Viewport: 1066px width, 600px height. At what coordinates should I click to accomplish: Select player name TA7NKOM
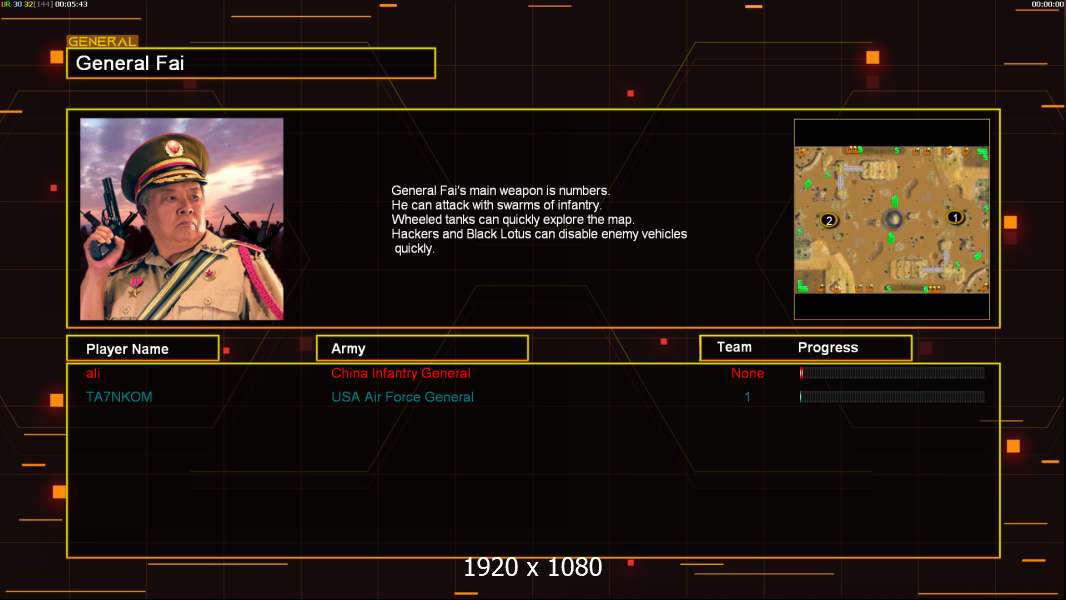point(119,397)
